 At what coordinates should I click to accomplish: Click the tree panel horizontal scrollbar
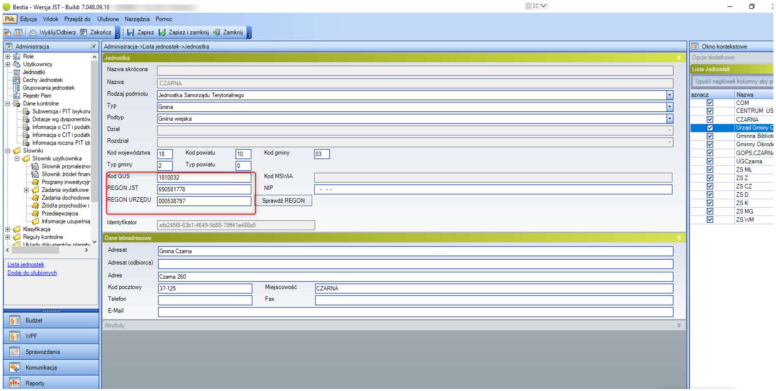coord(48,250)
